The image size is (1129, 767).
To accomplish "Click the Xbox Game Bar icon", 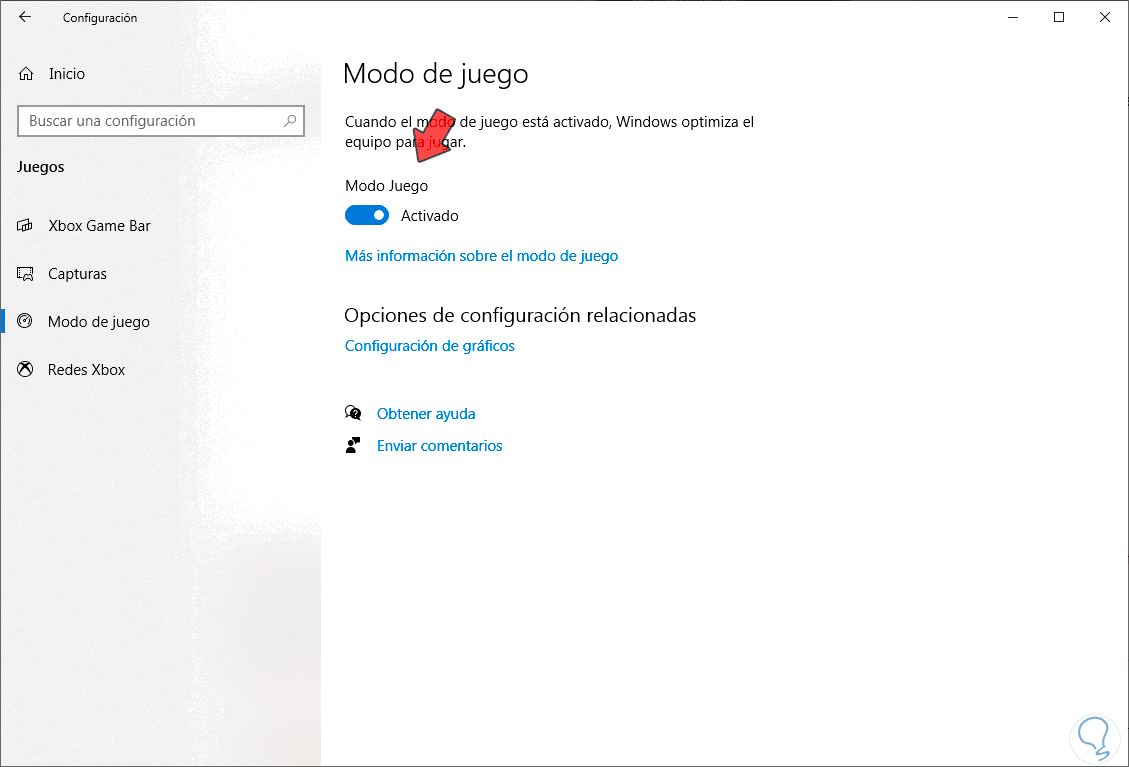I will point(25,225).
